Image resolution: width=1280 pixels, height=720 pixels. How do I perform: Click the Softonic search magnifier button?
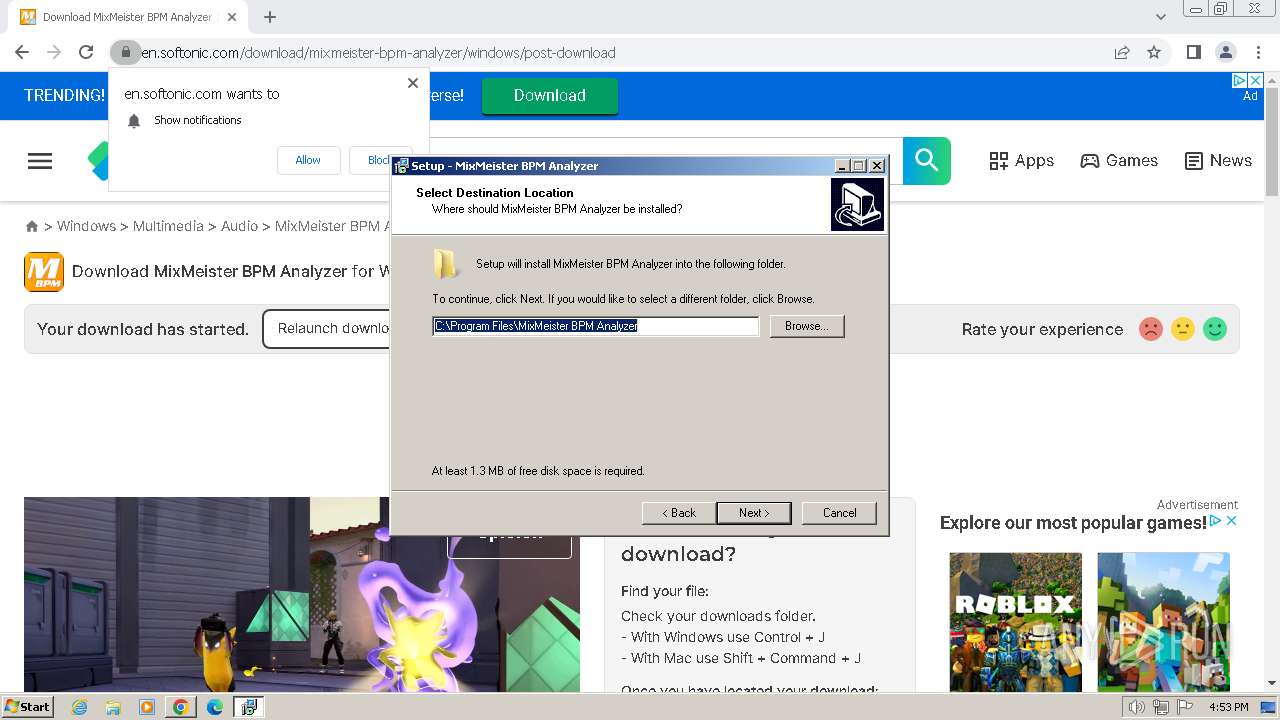tap(927, 161)
